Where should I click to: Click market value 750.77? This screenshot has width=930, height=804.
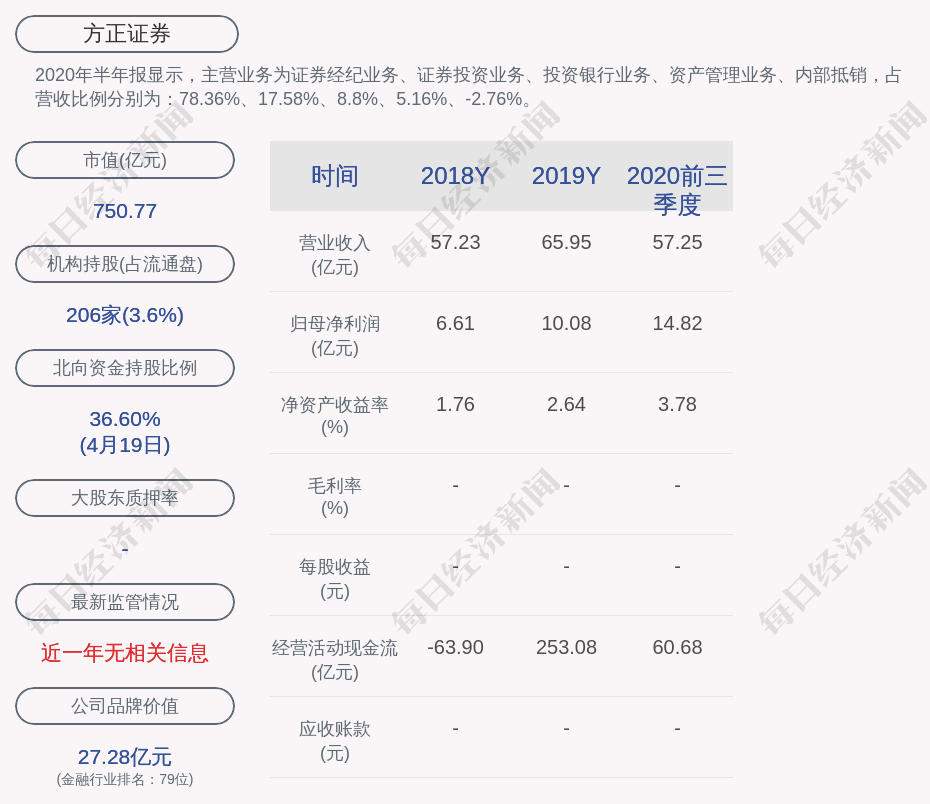pyautogui.click(x=125, y=211)
